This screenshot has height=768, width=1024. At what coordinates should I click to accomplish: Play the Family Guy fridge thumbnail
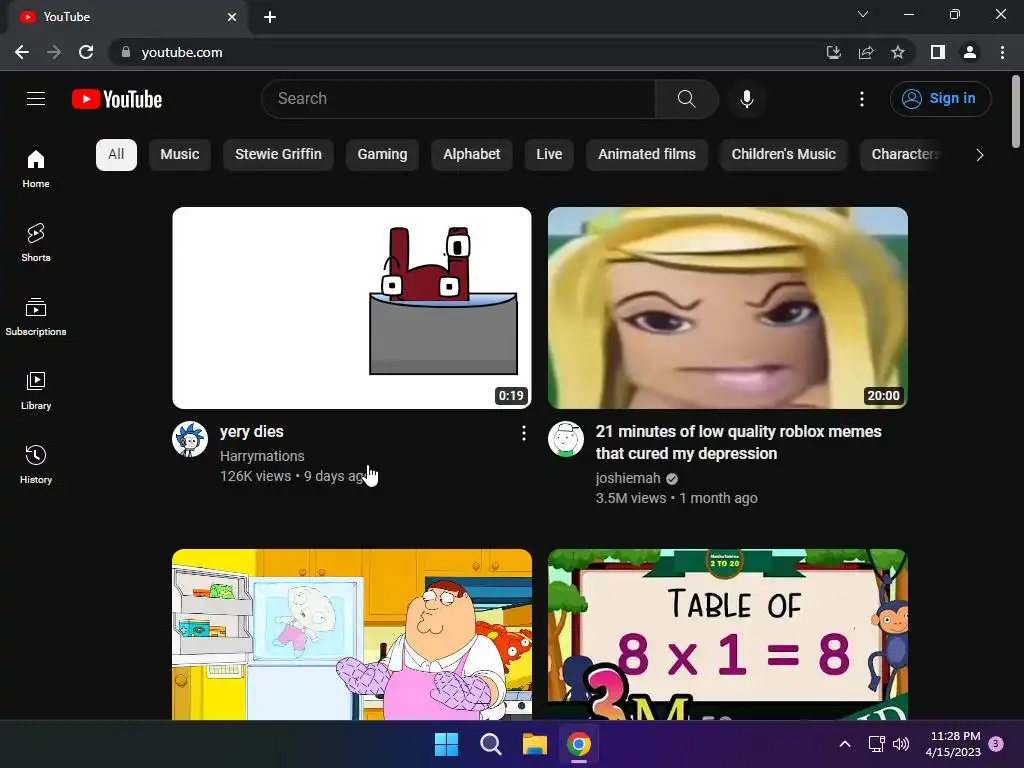click(352, 634)
